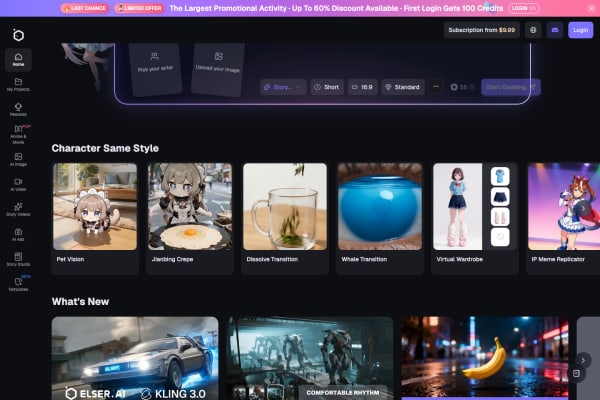
Task: Open My Projects from the sidebar
Action: [18, 85]
